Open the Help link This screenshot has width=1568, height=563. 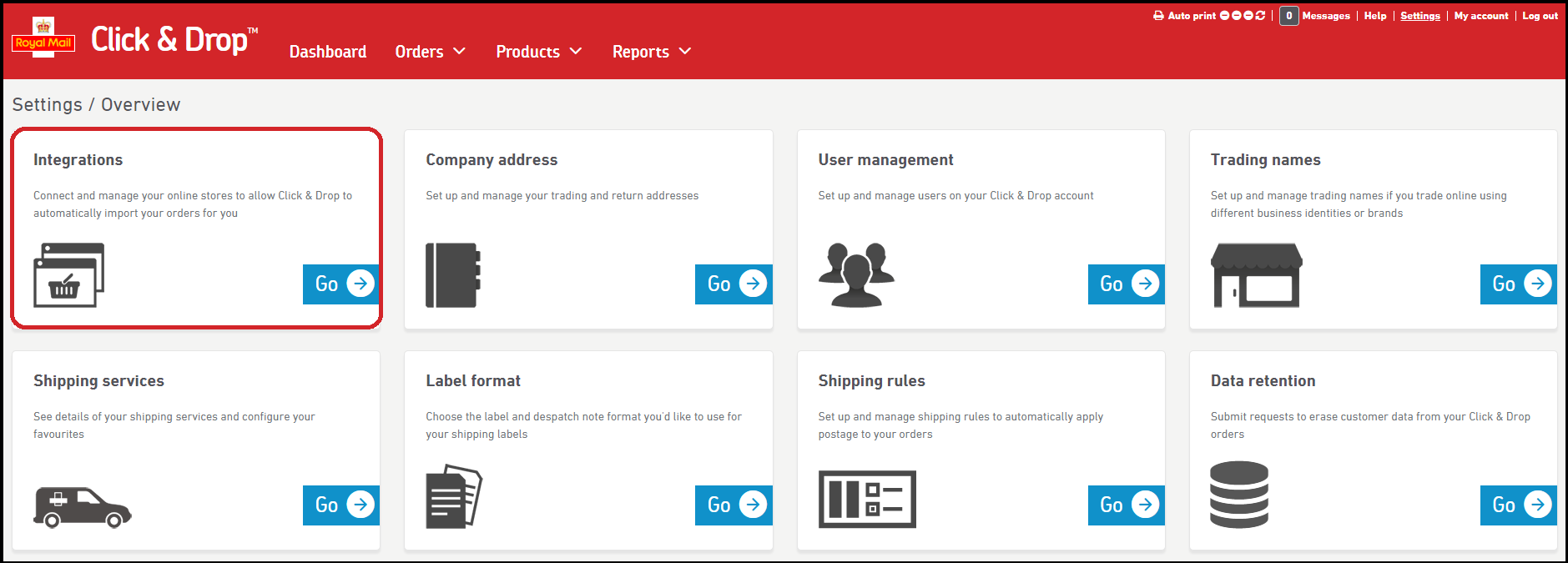pos(1374,16)
